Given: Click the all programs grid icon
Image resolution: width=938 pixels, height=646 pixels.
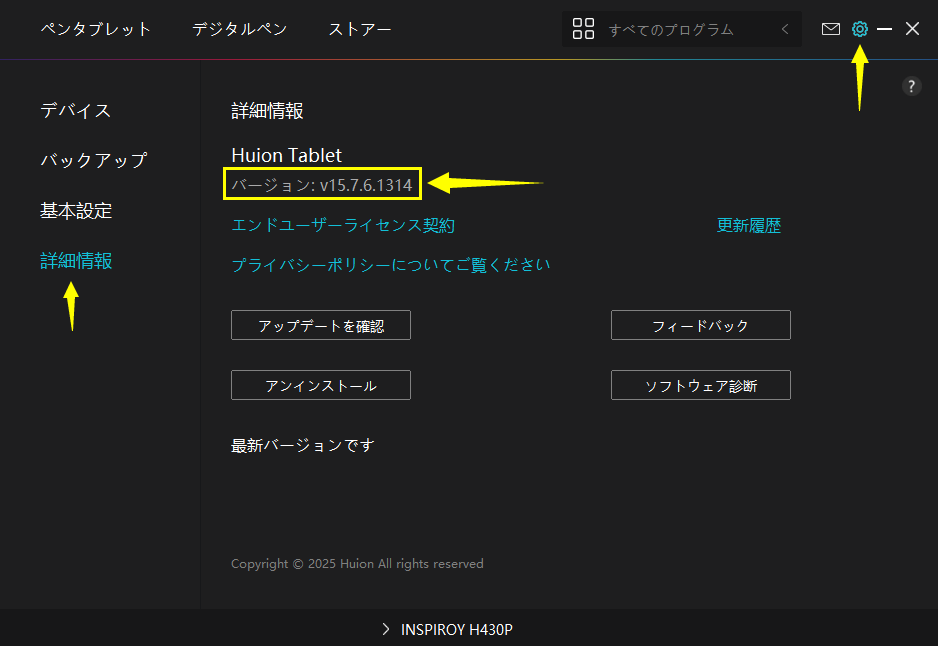Looking at the screenshot, I should coord(583,29).
